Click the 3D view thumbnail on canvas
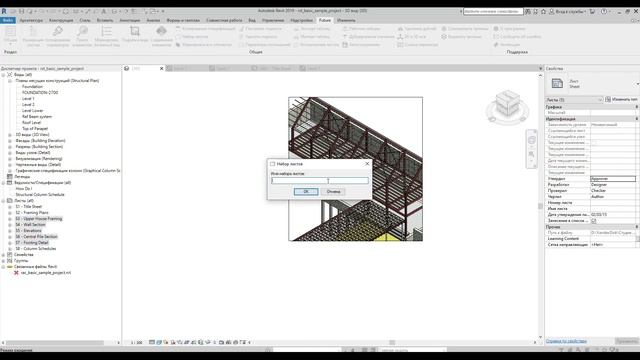Image resolution: width=640 pixels, height=360 pixels. (356, 169)
